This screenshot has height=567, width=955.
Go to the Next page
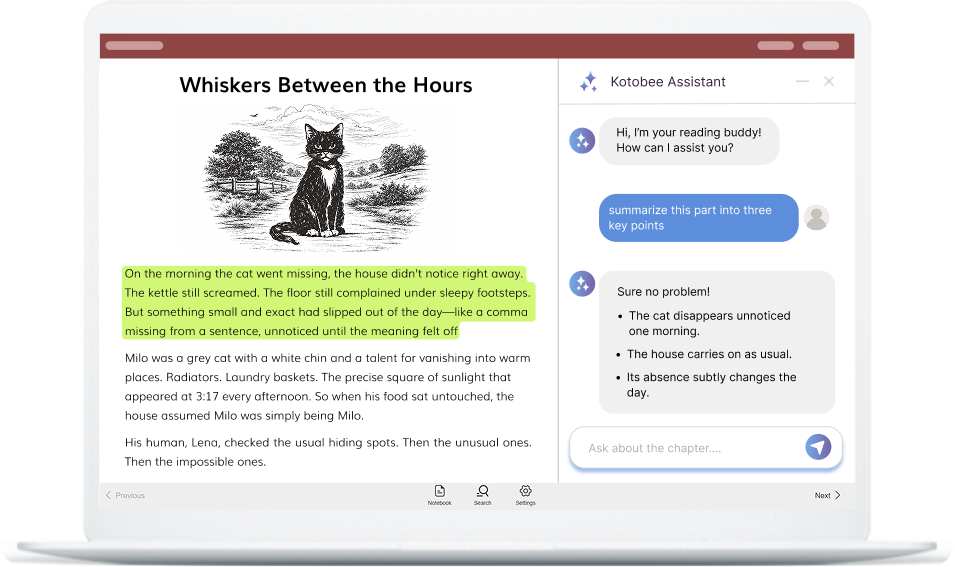click(x=827, y=495)
